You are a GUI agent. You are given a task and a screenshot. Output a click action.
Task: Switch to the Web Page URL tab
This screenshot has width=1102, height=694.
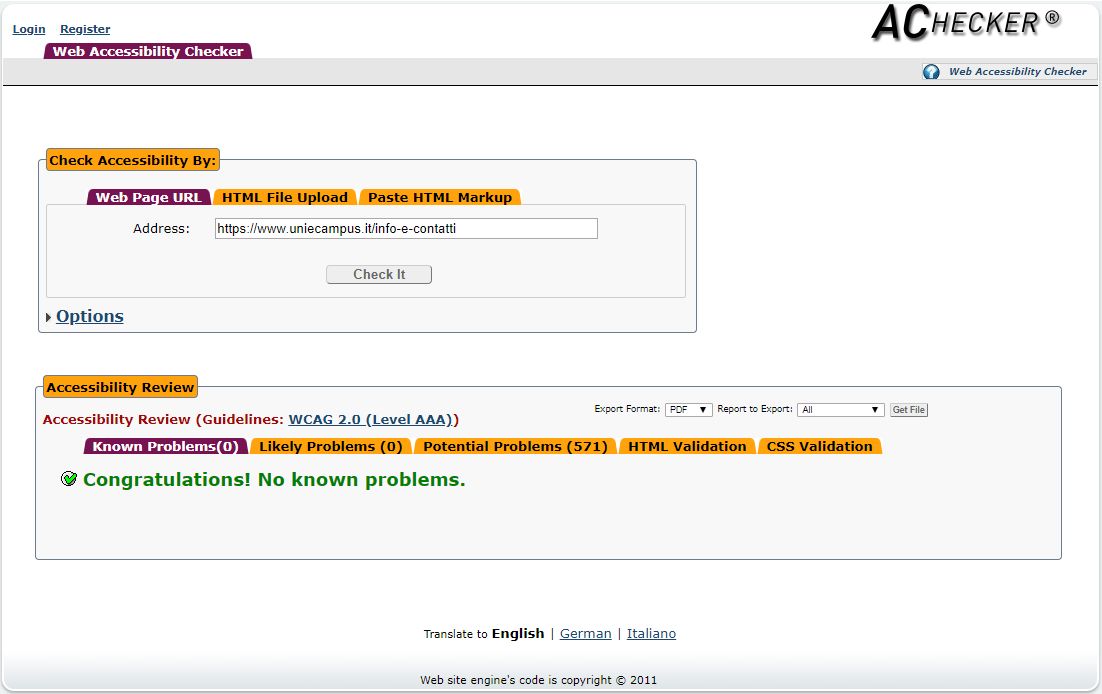[149, 198]
